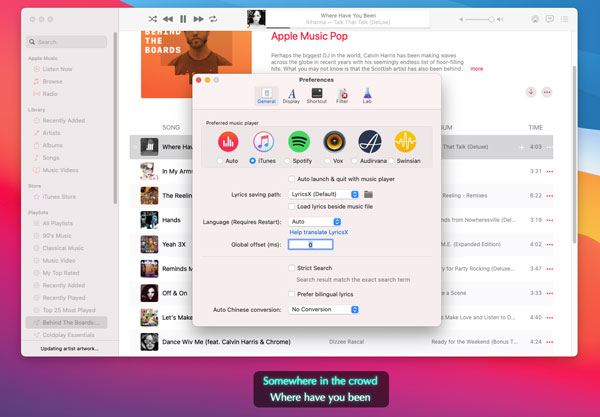Click the now playing album artwork

tap(256, 19)
